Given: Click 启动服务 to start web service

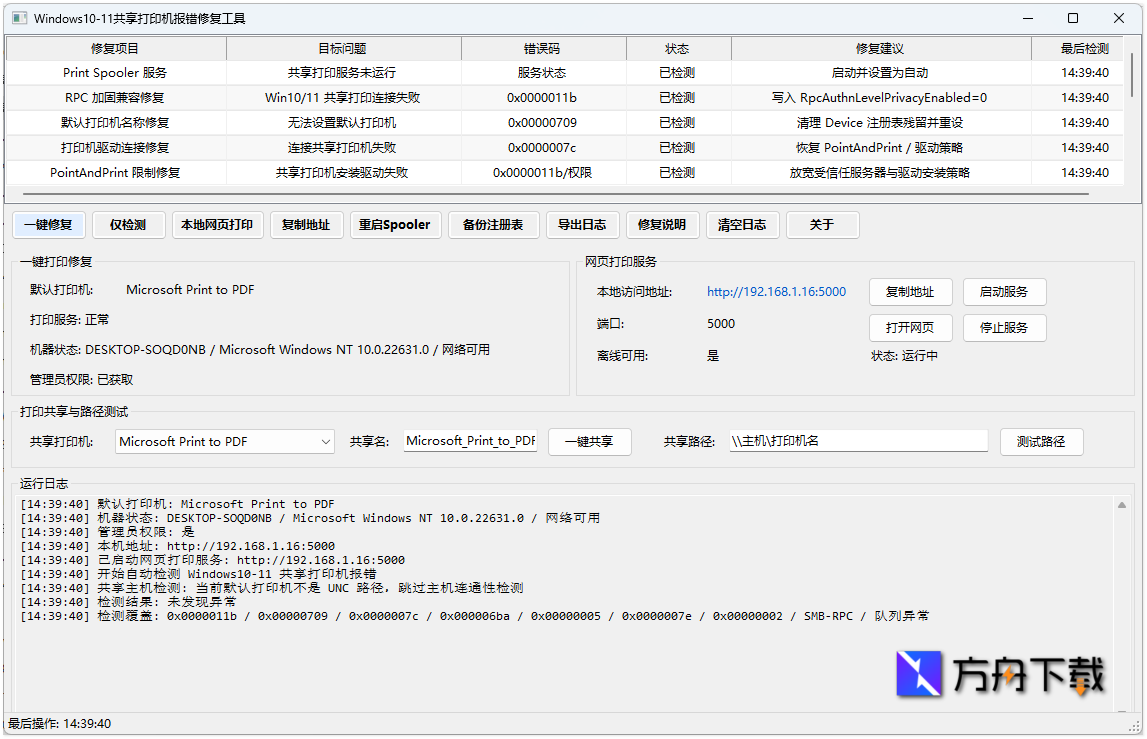Looking at the screenshot, I should tap(1004, 292).
